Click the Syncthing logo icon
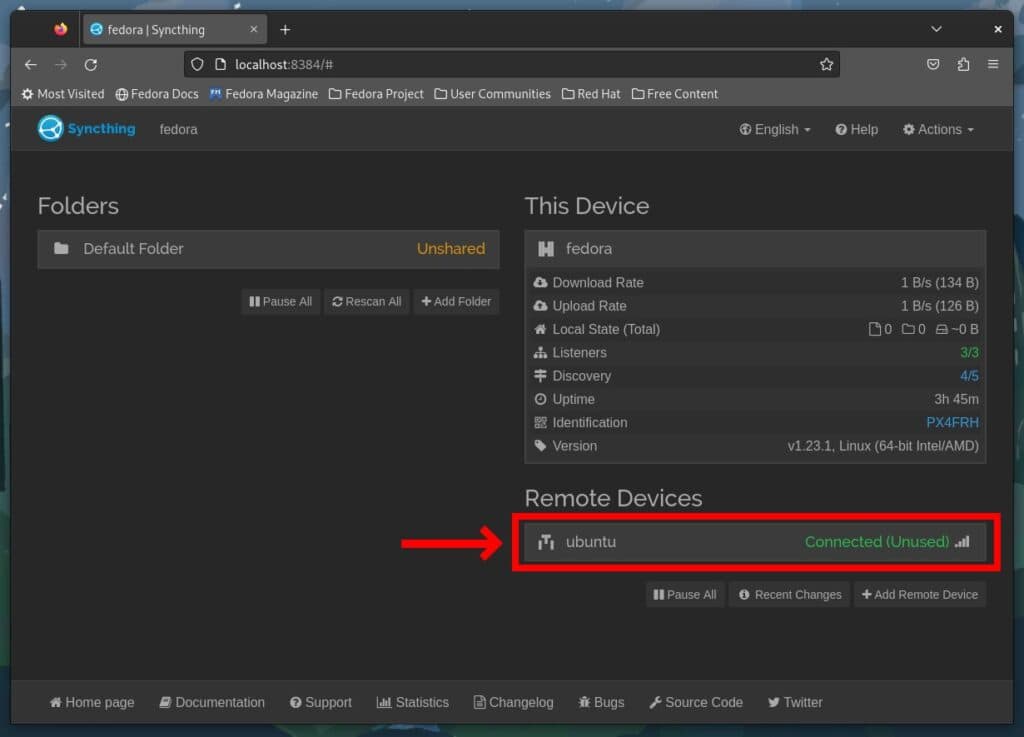 [50, 129]
